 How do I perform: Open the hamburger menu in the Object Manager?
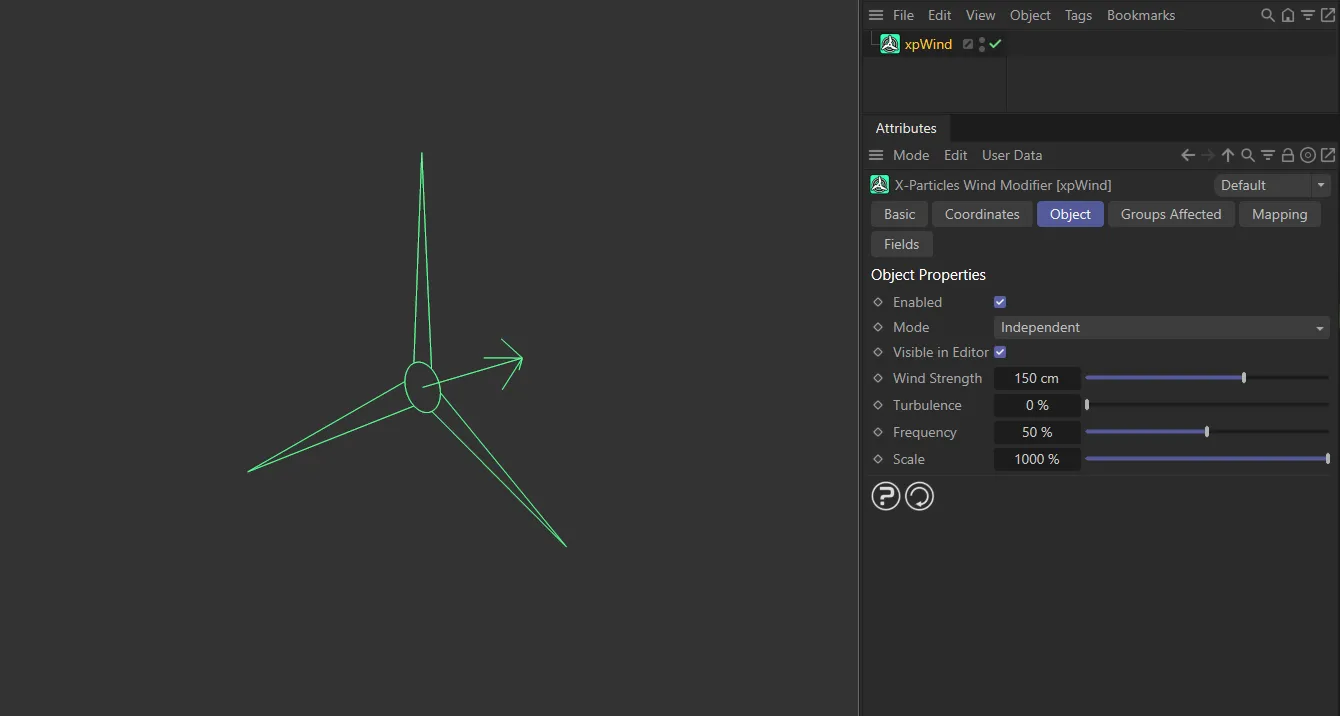(875, 15)
